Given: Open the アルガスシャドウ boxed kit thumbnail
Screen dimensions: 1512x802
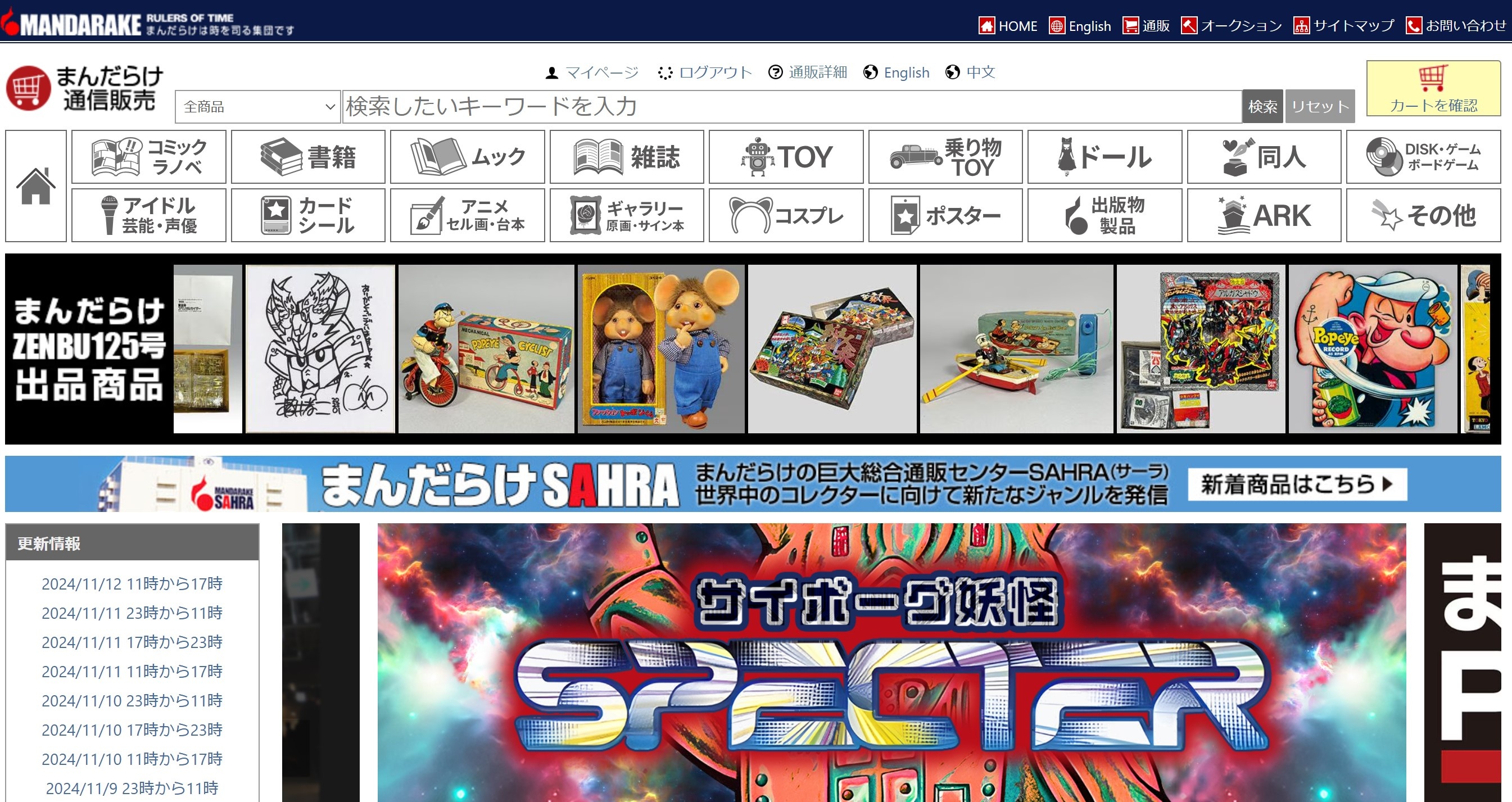Looking at the screenshot, I should coord(1201,349).
